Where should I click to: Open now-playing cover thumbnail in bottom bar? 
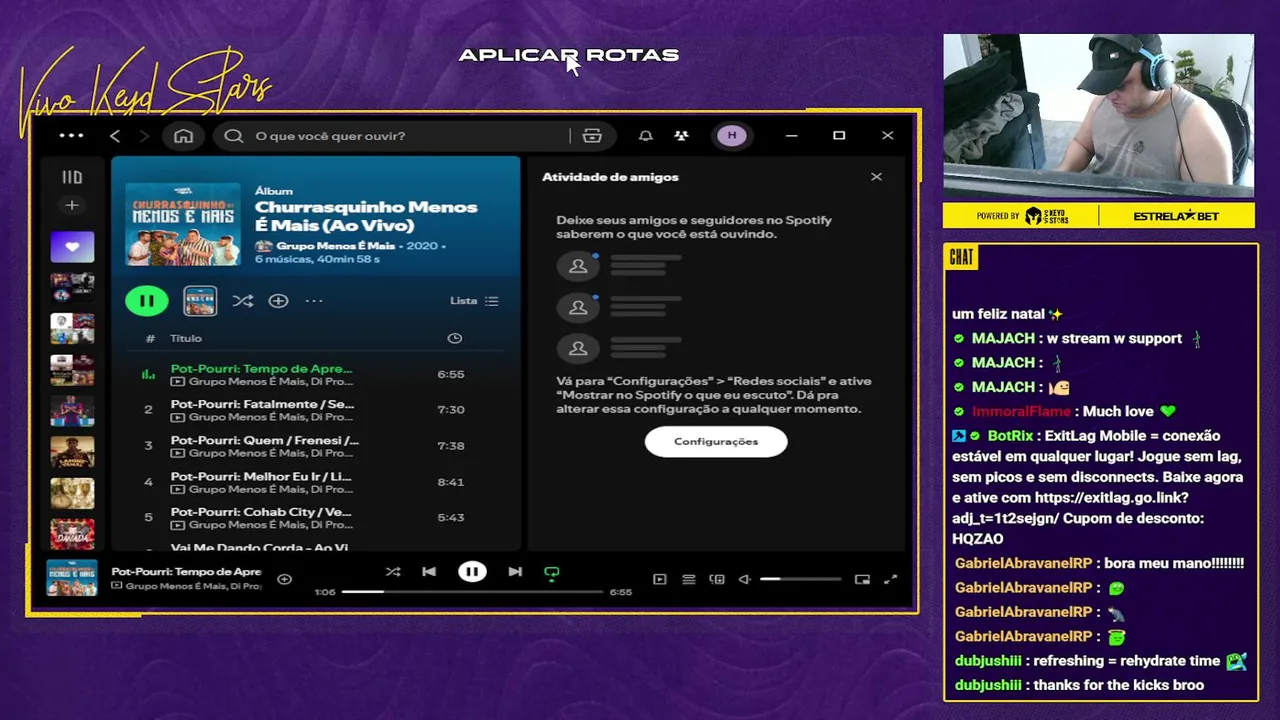click(x=72, y=578)
